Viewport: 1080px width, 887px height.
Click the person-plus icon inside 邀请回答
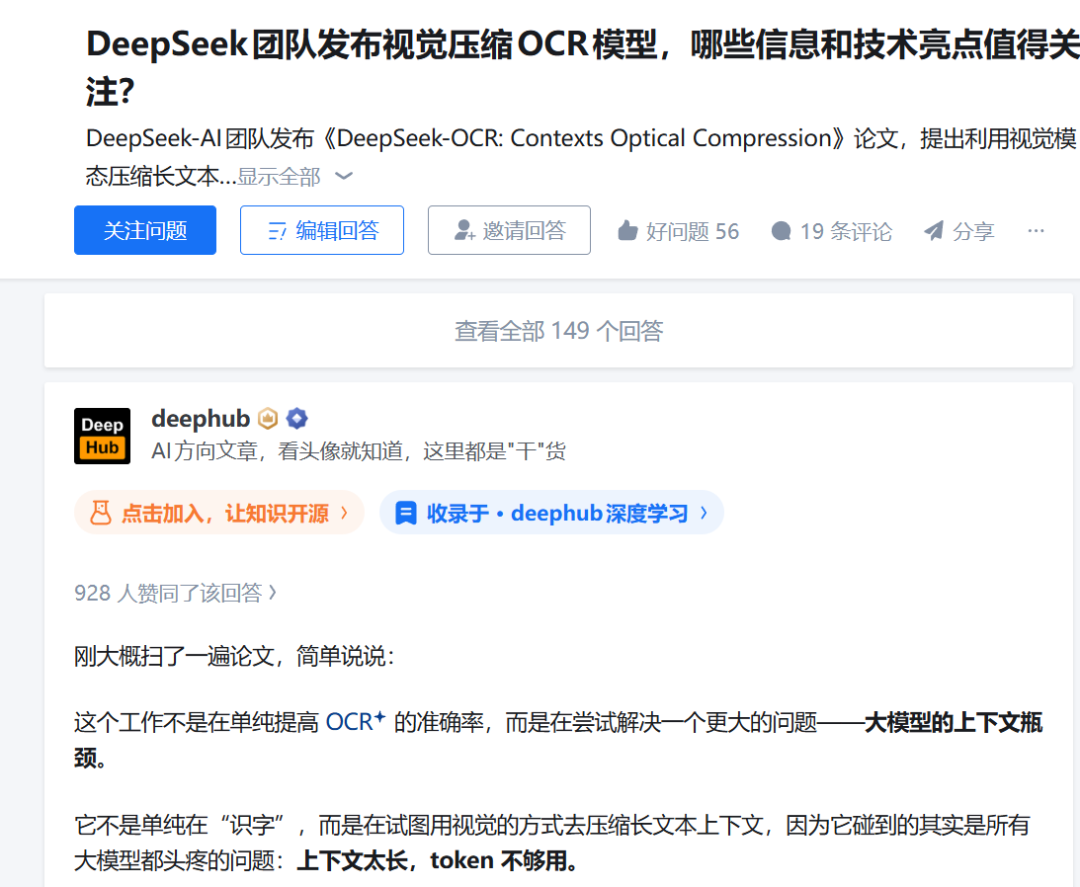(x=465, y=231)
